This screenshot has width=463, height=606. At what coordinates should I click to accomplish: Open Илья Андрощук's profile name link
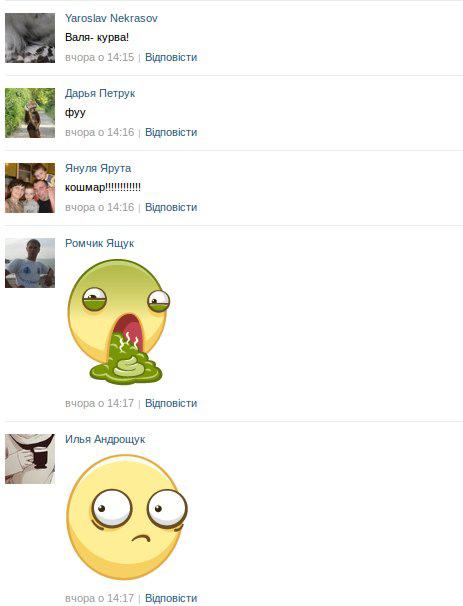click(x=105, y=439)
